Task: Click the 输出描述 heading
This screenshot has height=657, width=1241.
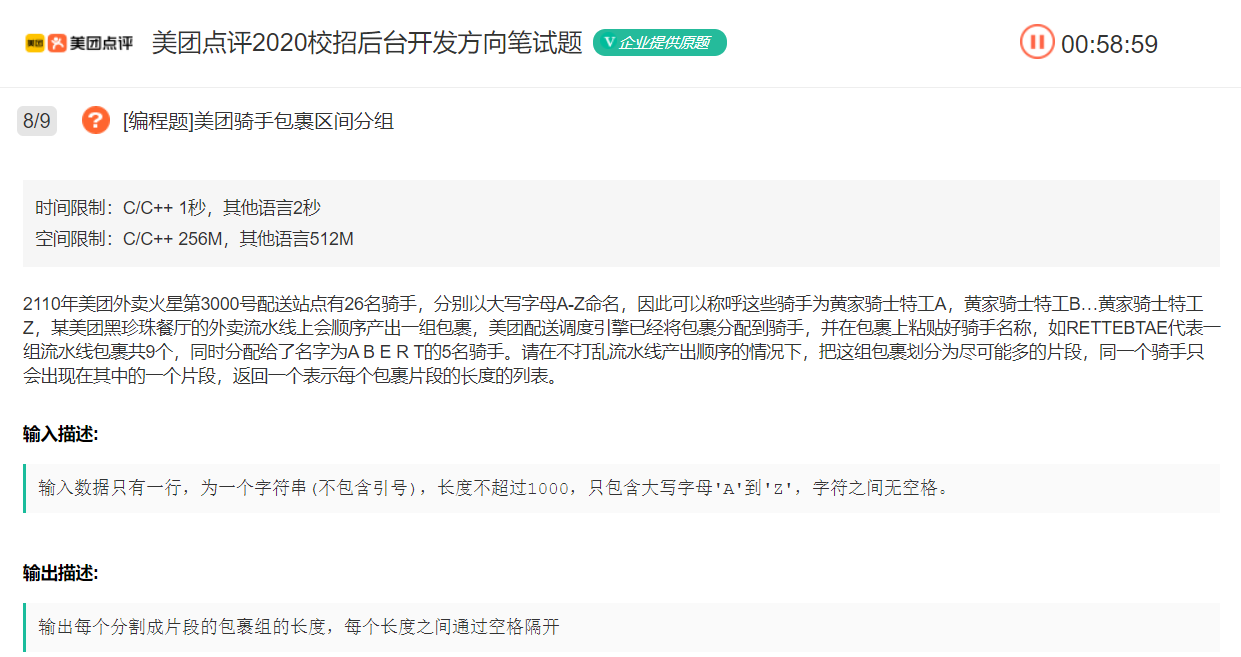Action: 61,573
